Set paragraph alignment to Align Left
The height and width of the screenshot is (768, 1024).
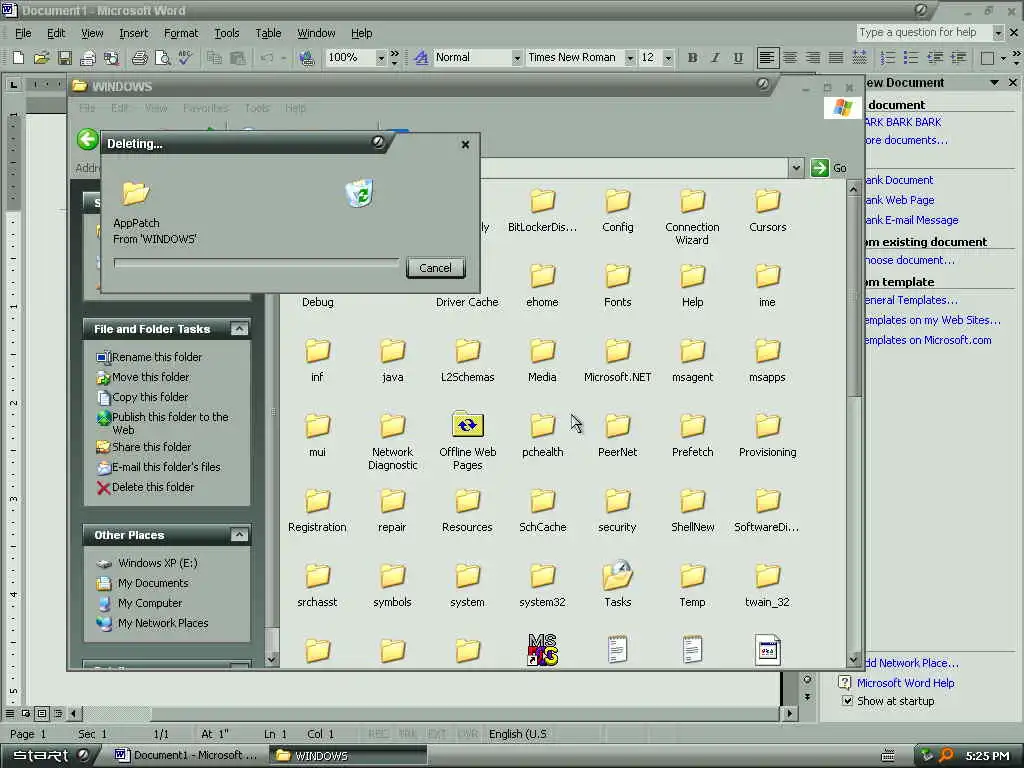click(767, 58)
